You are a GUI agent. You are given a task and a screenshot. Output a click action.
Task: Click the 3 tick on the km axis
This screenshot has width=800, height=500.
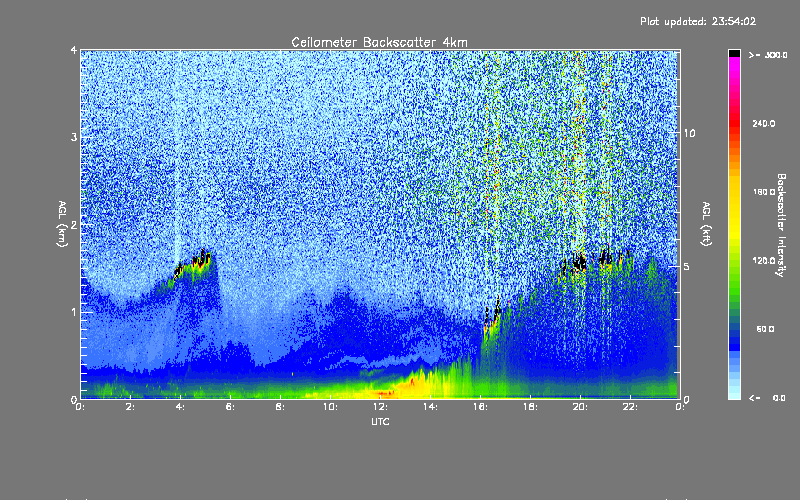pos(74,137)
